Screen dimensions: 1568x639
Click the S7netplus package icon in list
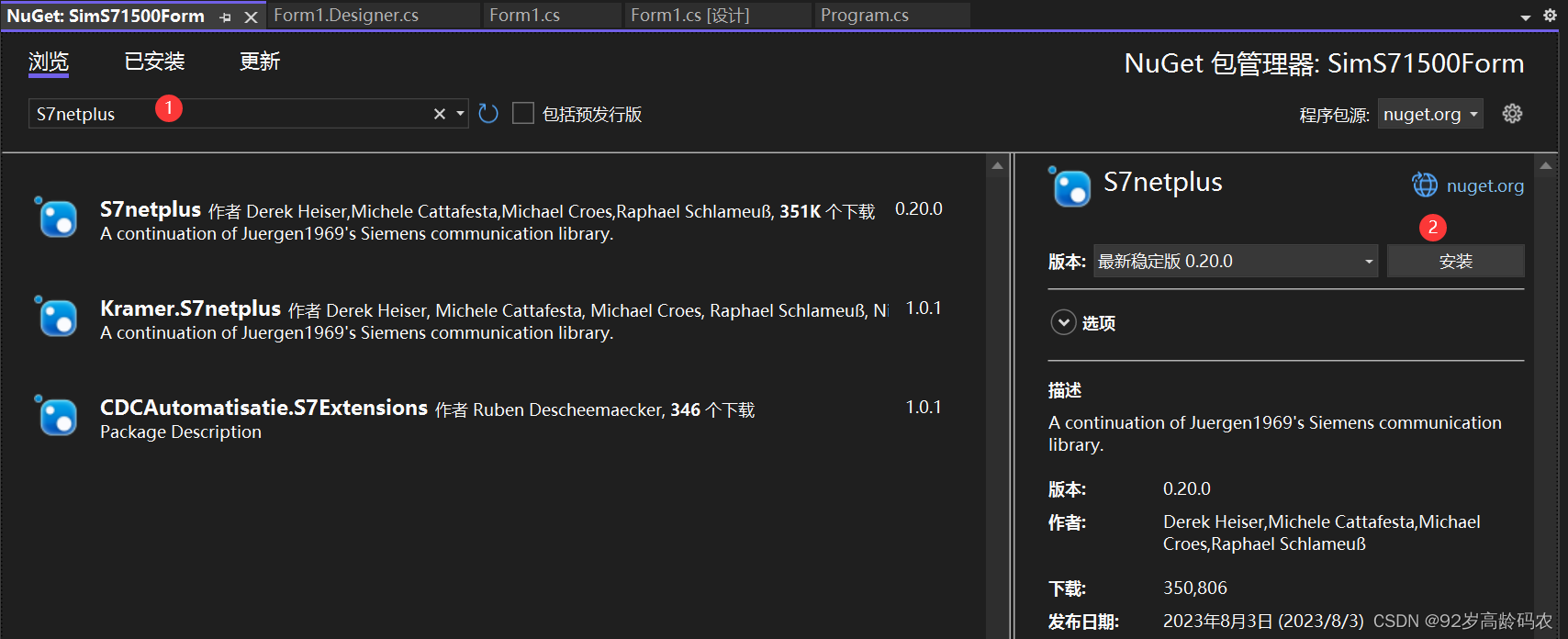click(x=57, y=218)
